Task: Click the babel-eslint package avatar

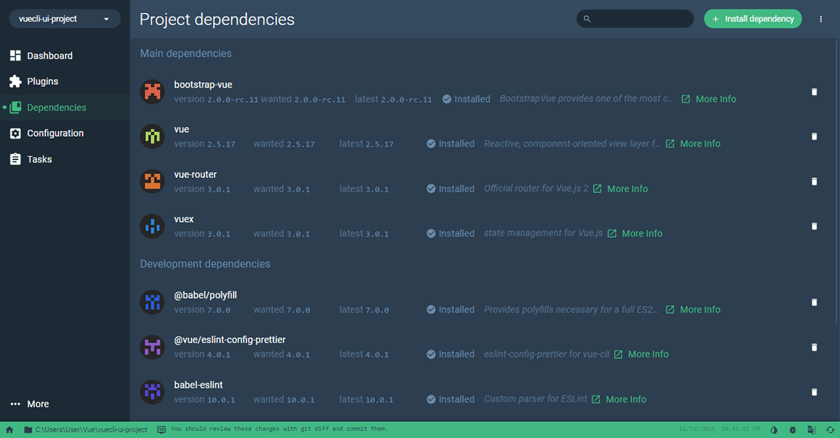Action: (x=152, y=391)
